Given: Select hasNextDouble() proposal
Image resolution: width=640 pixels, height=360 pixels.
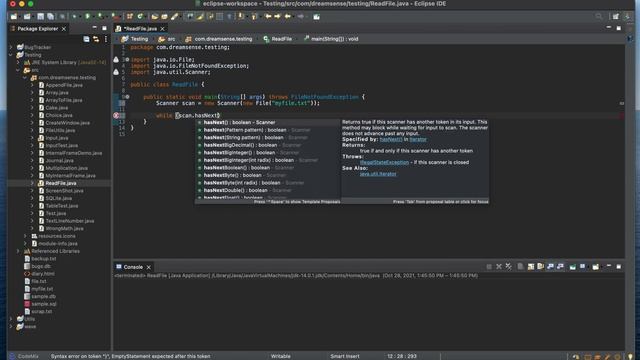Looking at the screenshot, I should click(267, 190).
